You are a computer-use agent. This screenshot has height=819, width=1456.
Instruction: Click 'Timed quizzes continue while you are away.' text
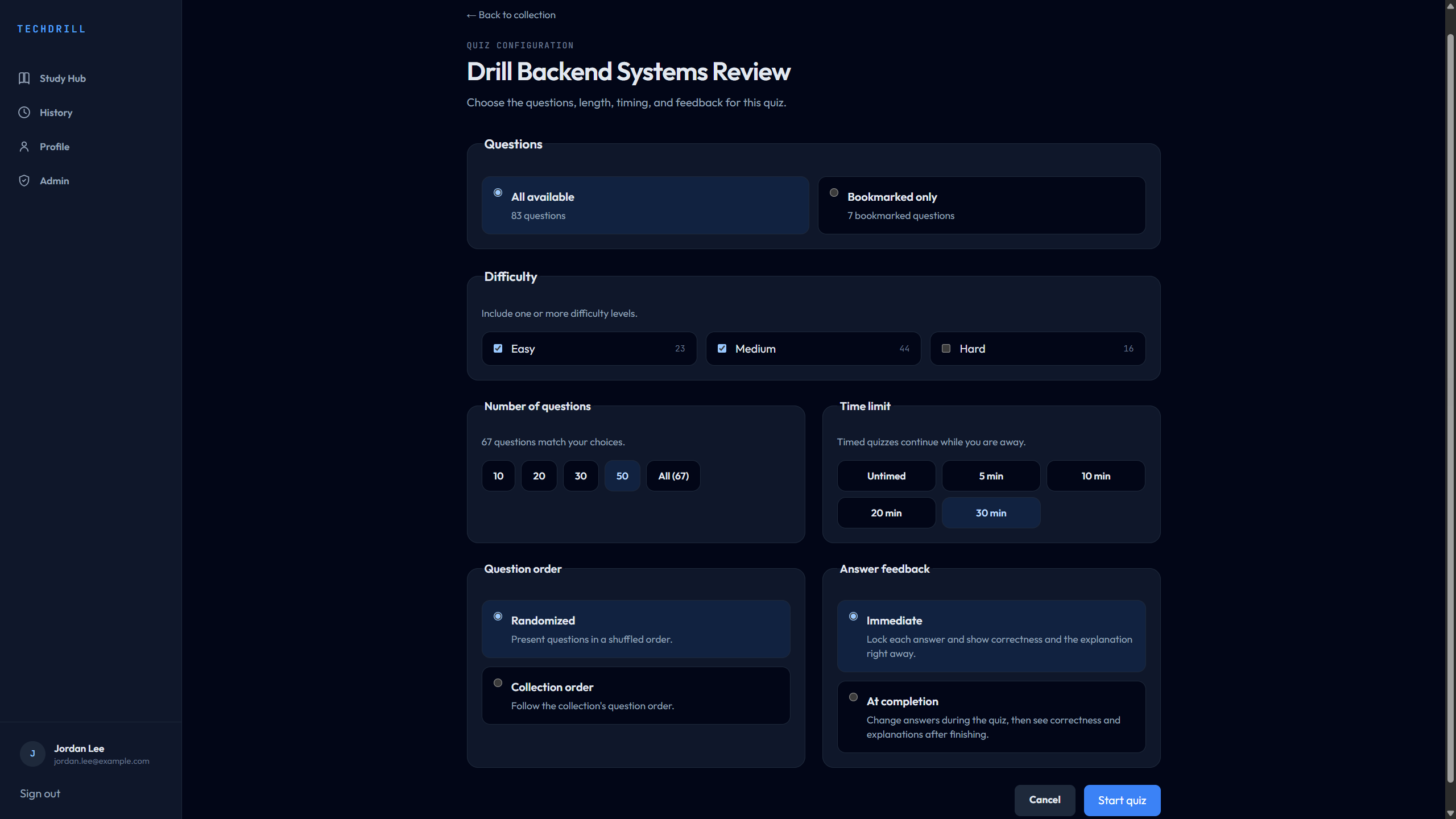tap(931, 442)
